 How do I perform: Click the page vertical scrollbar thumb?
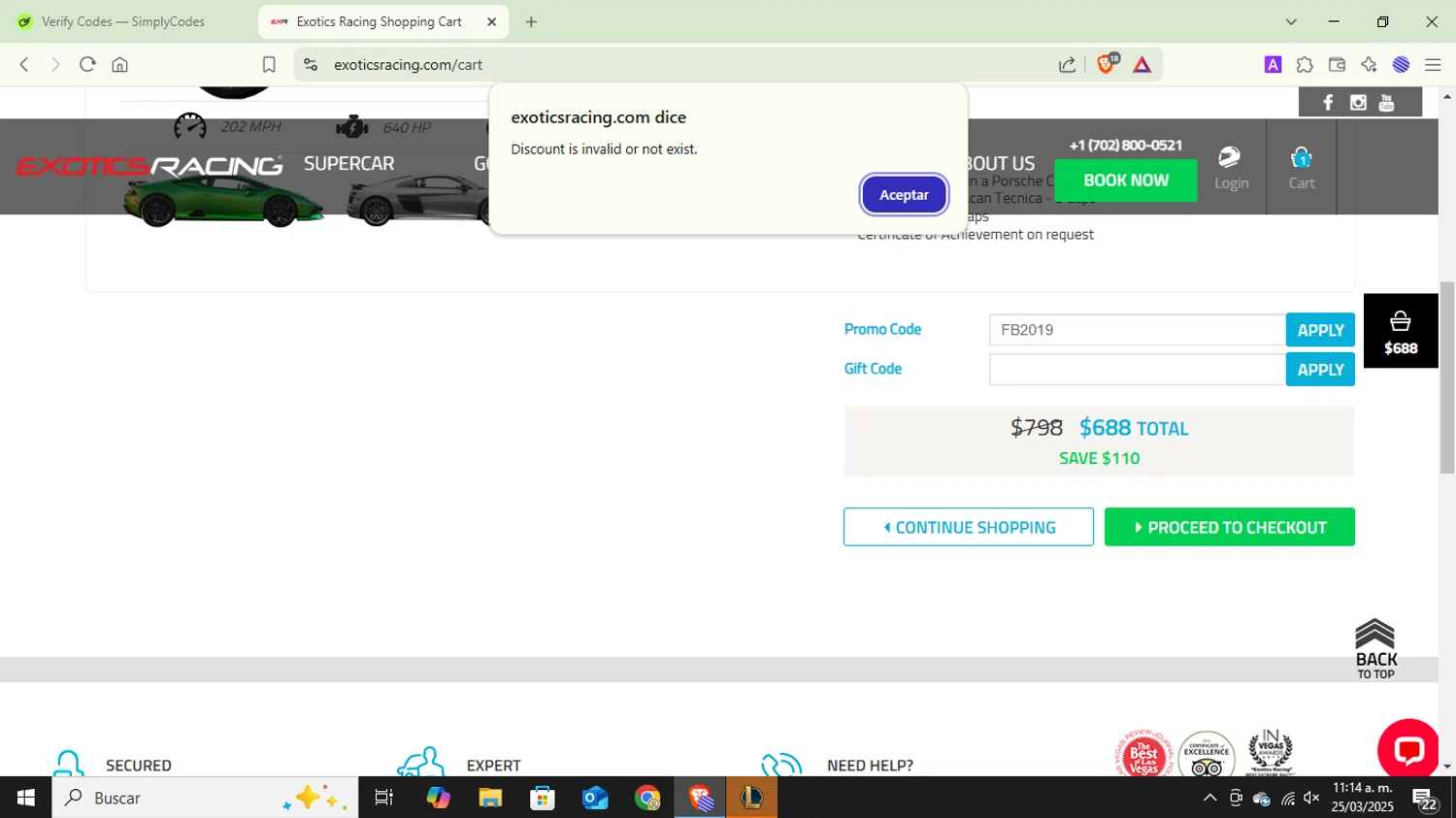point(1447,377)
